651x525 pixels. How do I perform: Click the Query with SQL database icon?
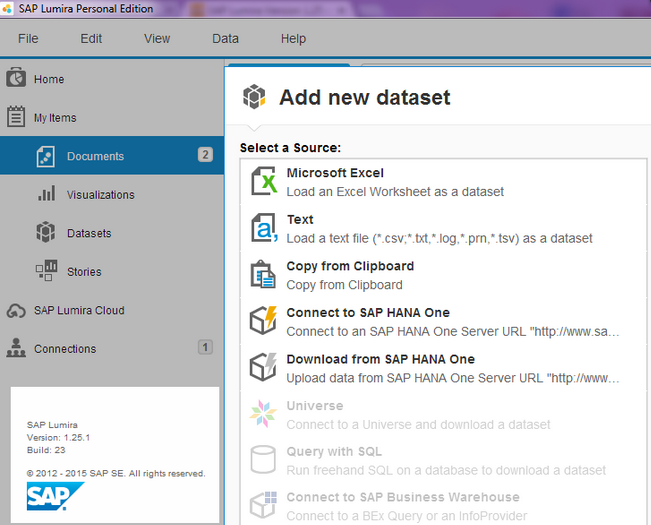(x=263, y=459)
